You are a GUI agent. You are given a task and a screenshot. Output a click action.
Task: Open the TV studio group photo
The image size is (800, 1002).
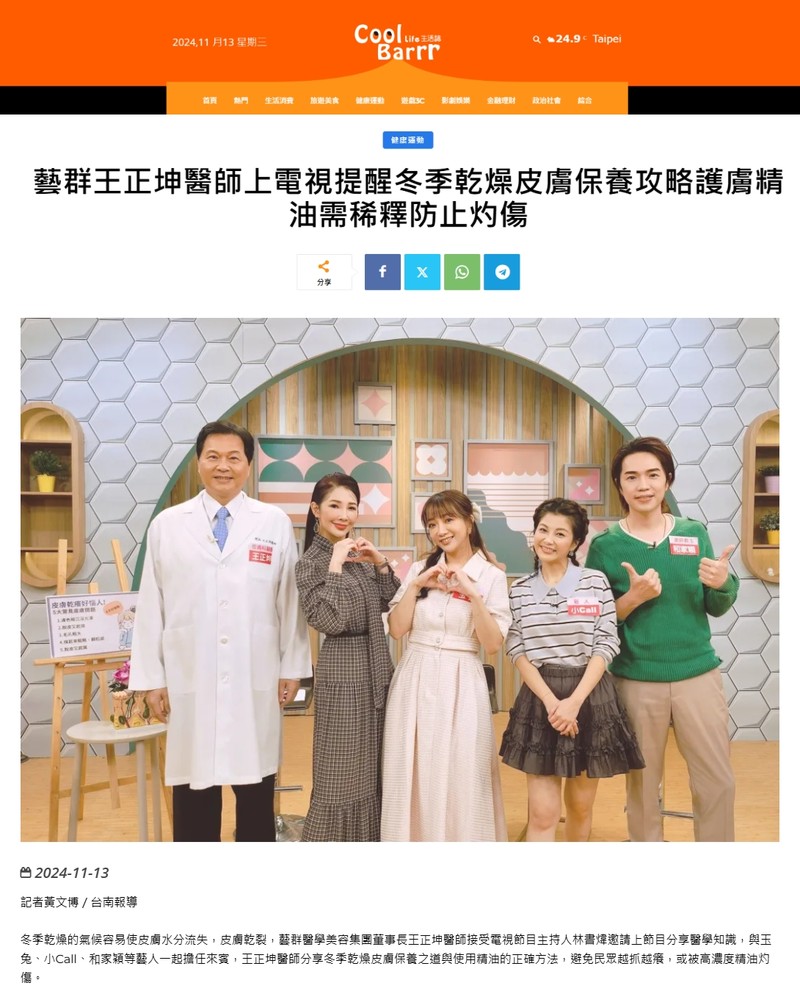click(400, 580)
